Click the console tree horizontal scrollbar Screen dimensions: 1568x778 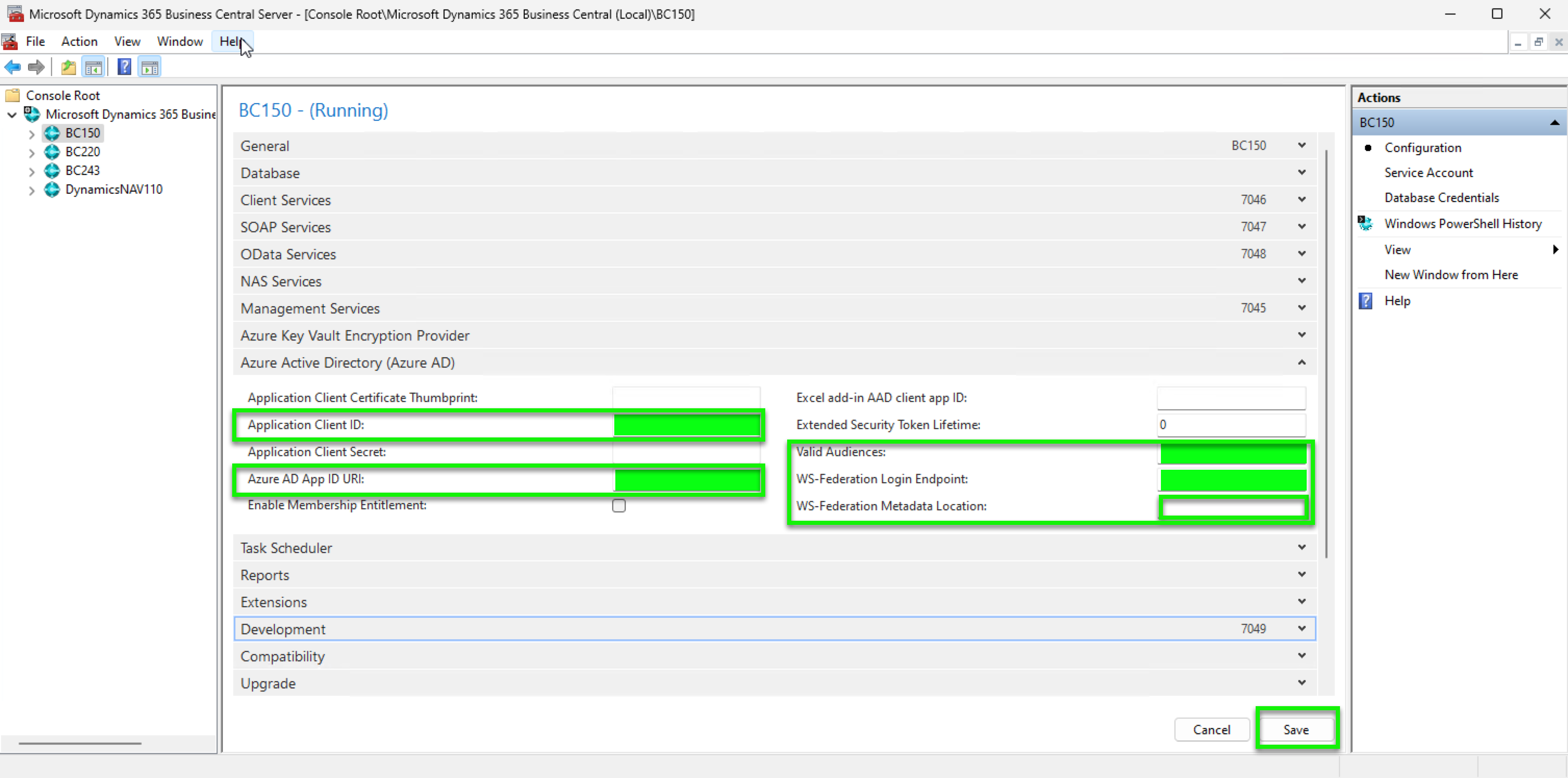[x=80, y=743]
